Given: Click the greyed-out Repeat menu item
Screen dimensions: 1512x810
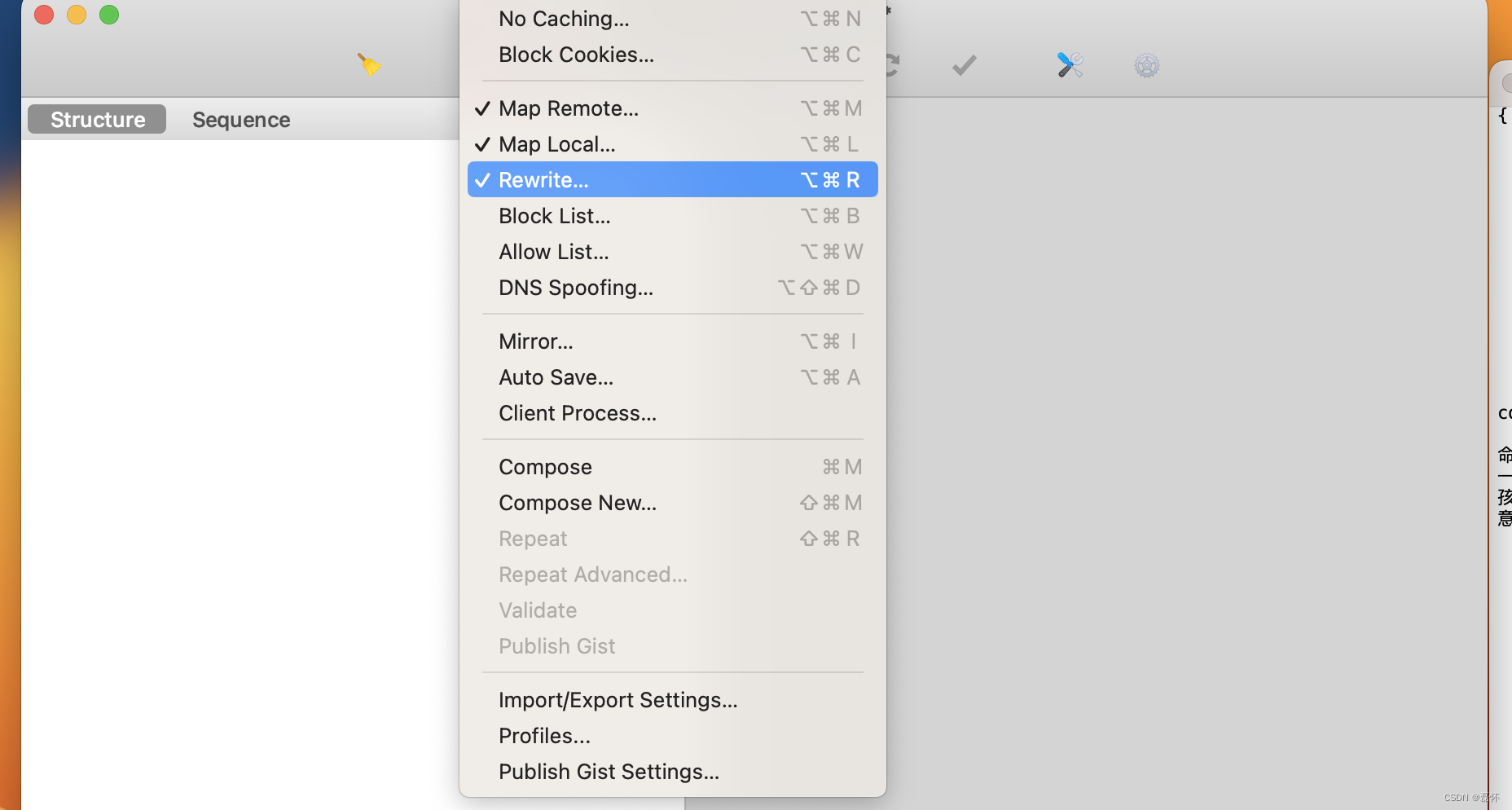Looking at the screenshot, I should tap(672, 539).
